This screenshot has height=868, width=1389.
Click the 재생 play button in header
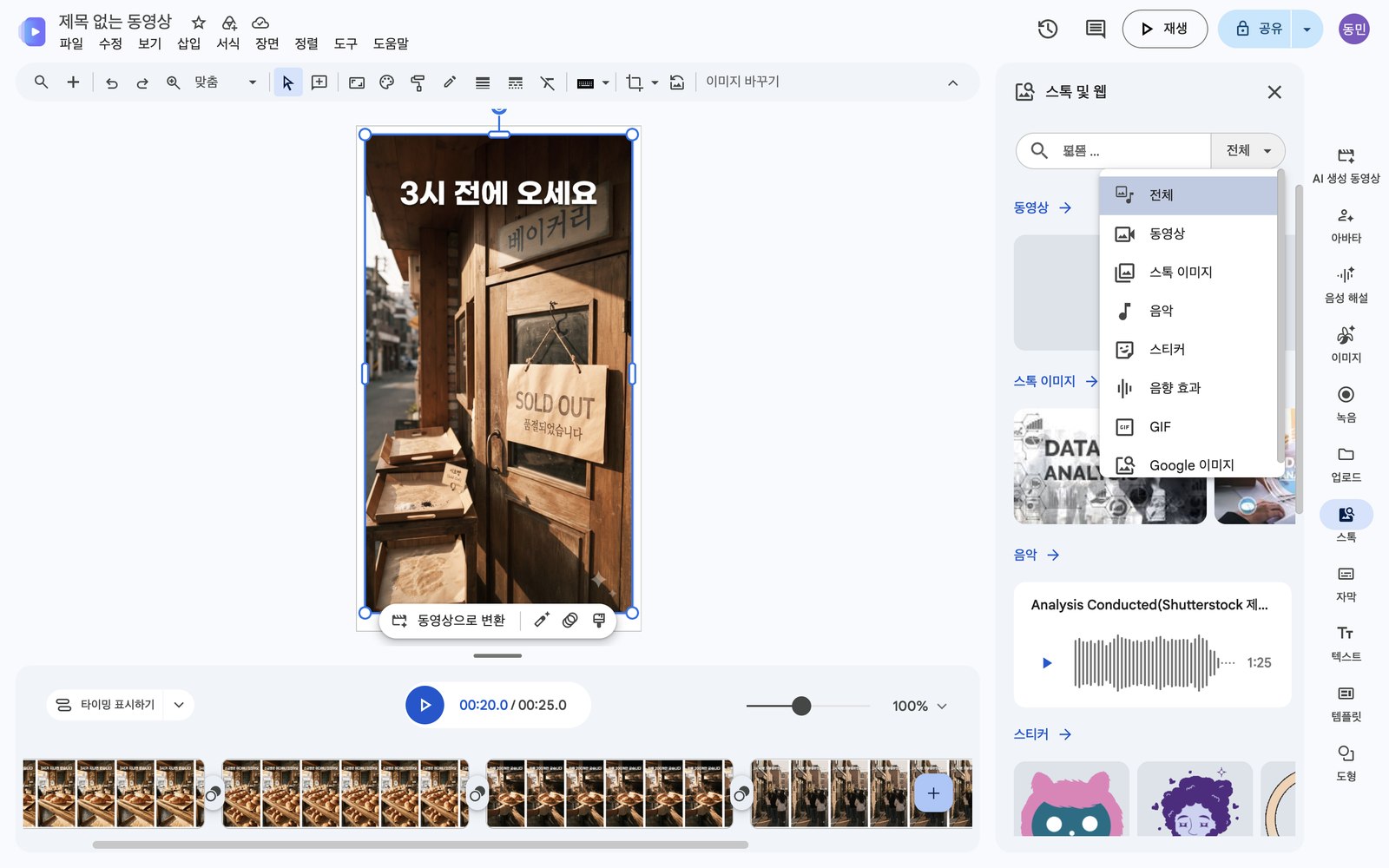coord(1164,30)
